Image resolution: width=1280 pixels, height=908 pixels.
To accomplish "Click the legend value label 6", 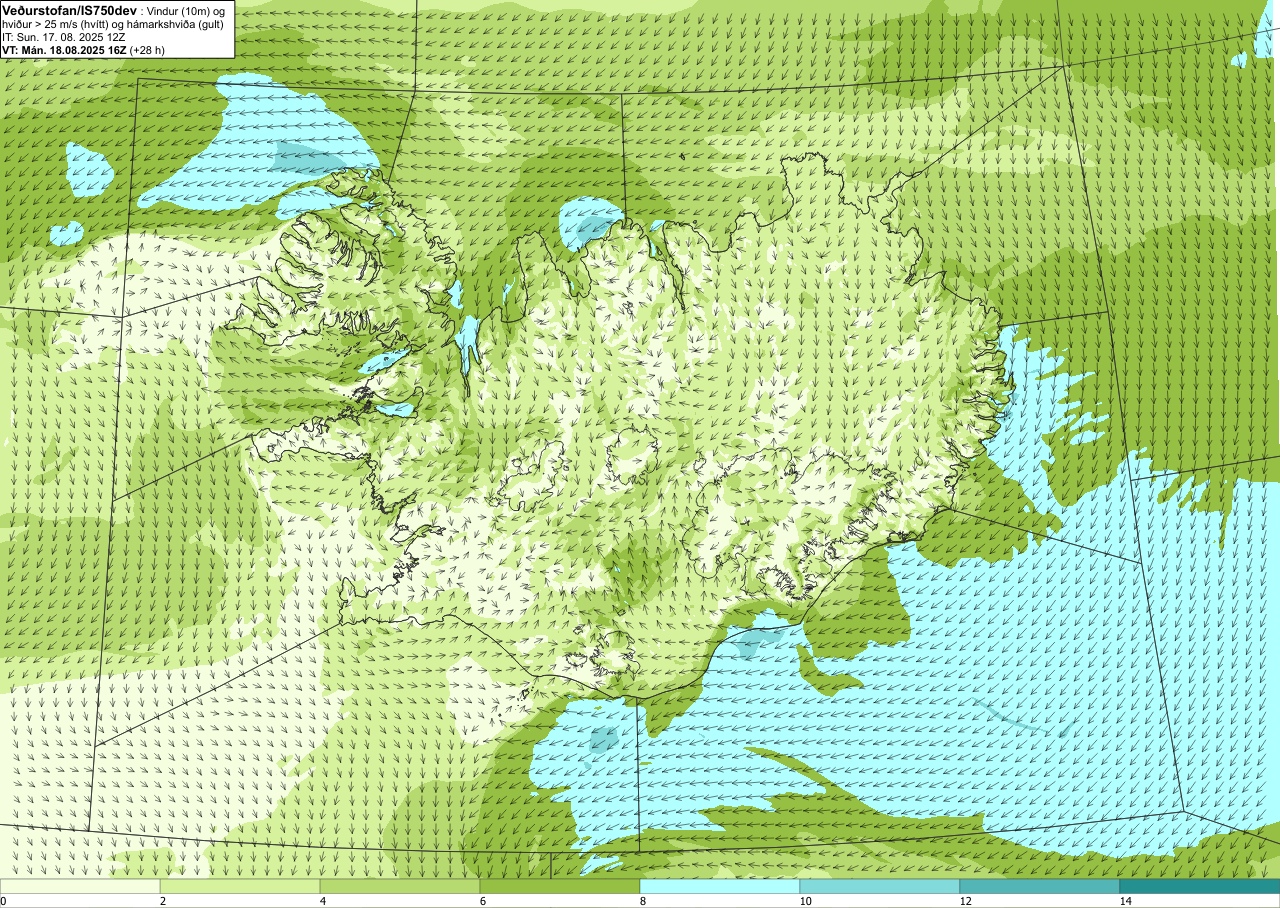I will click(483, 901).
